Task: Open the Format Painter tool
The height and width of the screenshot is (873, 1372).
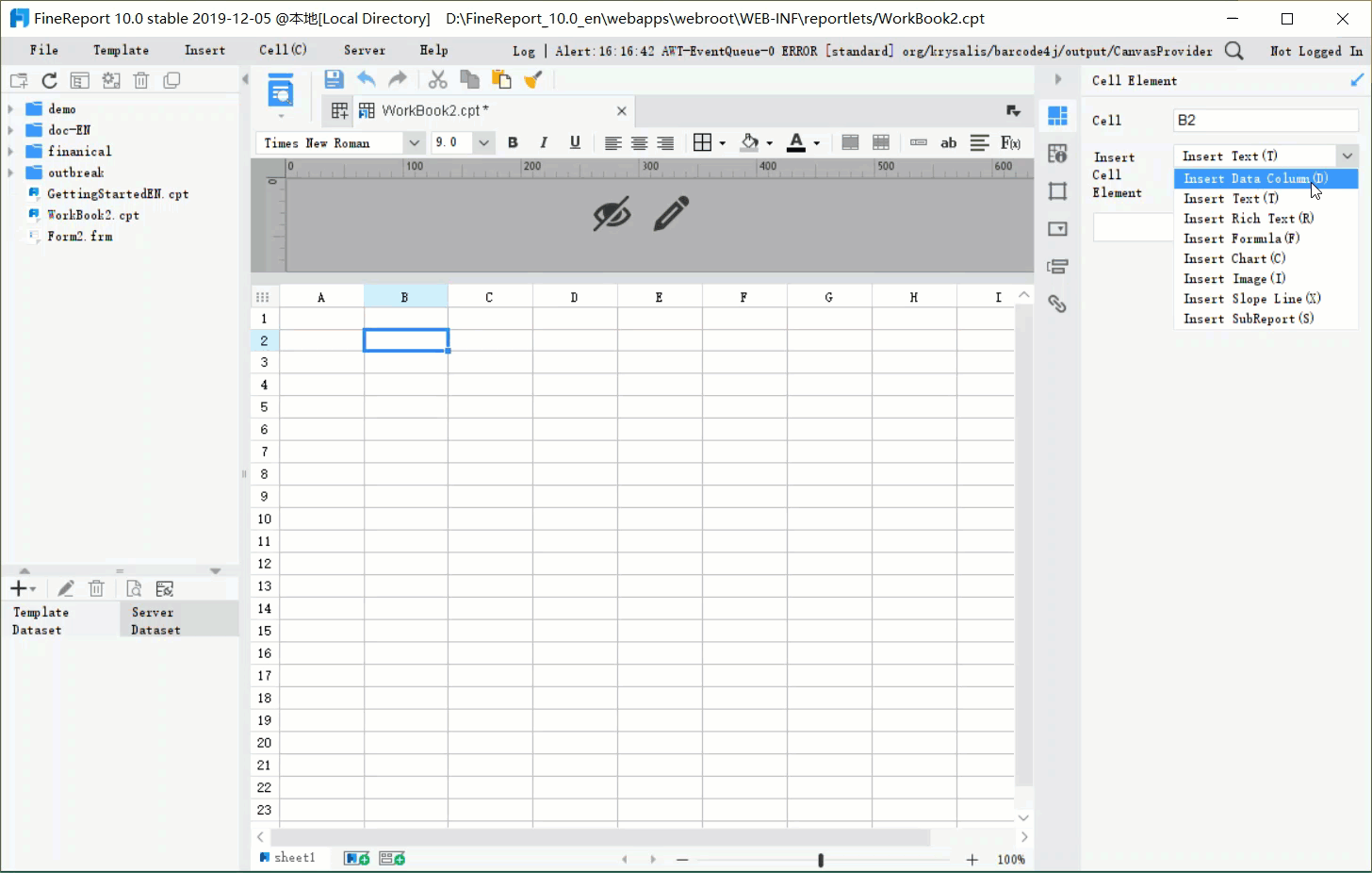Action: [x=533, y=79]
